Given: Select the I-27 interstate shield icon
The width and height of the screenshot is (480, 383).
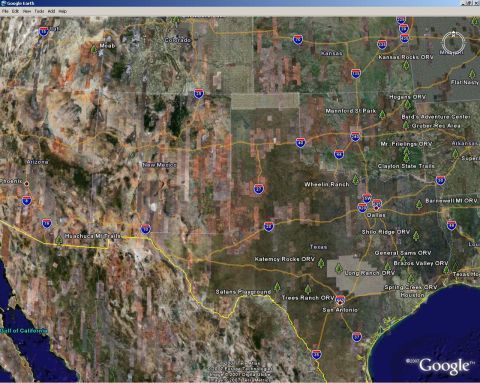Looking at the screenshot, I should pos(259,189).
